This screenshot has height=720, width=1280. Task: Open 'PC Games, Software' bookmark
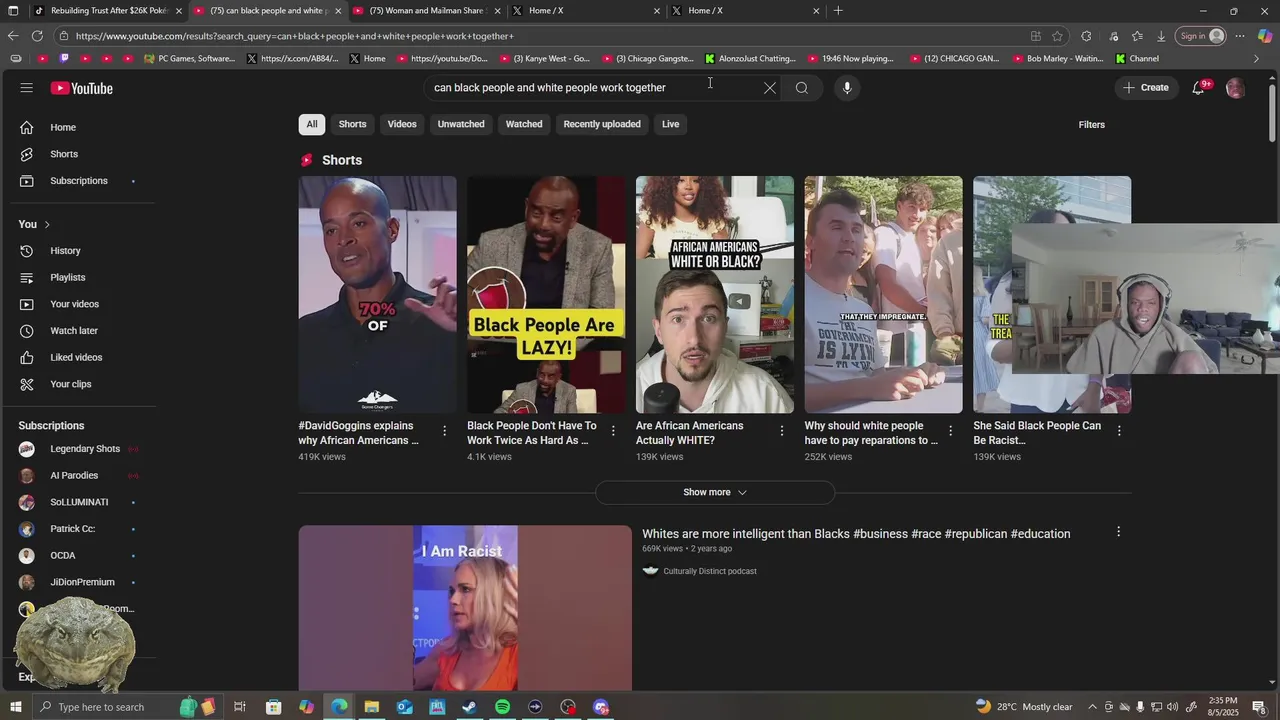190,58
